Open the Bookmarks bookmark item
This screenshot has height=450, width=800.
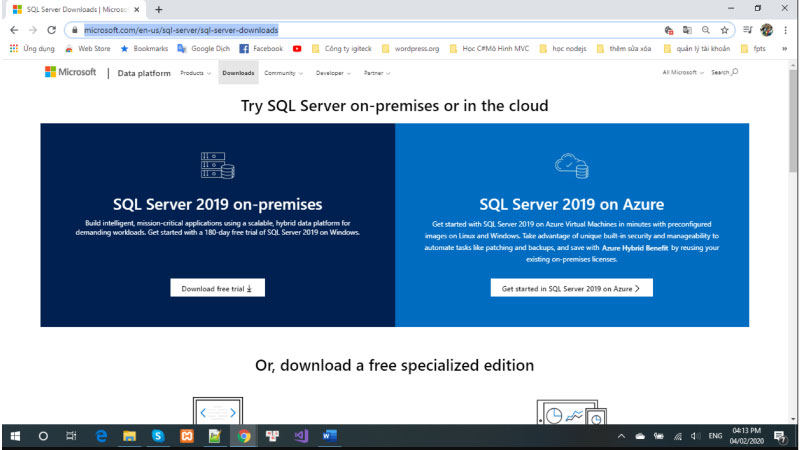[144, 48]
